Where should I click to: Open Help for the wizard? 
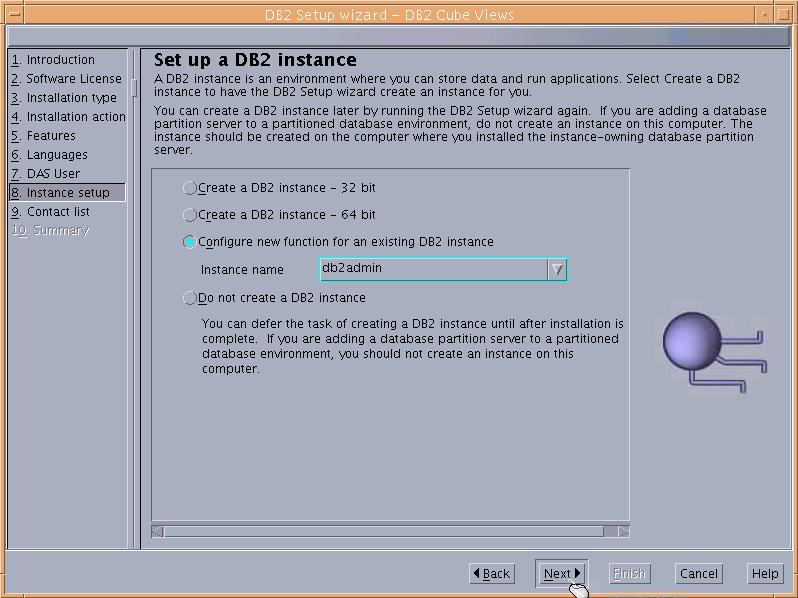click(765, 574)
